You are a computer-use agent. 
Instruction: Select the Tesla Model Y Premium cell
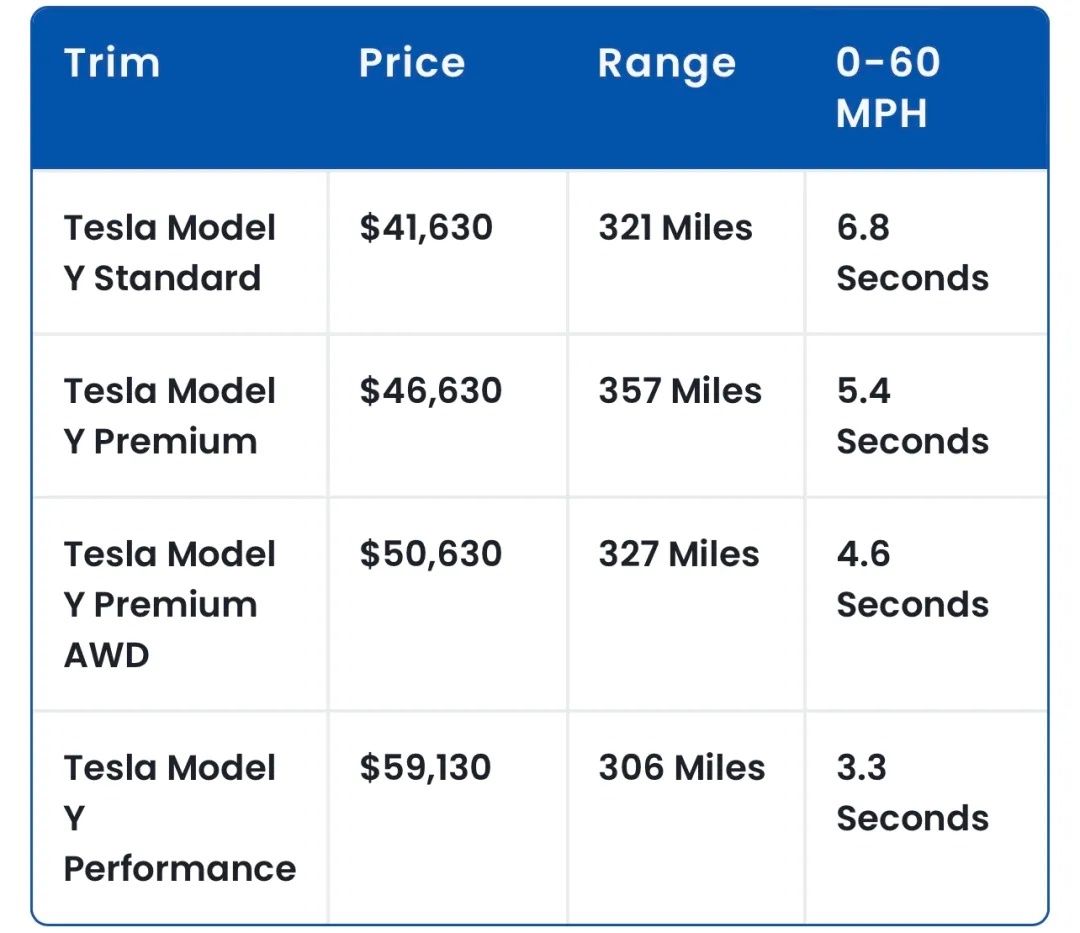click(169, 415)
